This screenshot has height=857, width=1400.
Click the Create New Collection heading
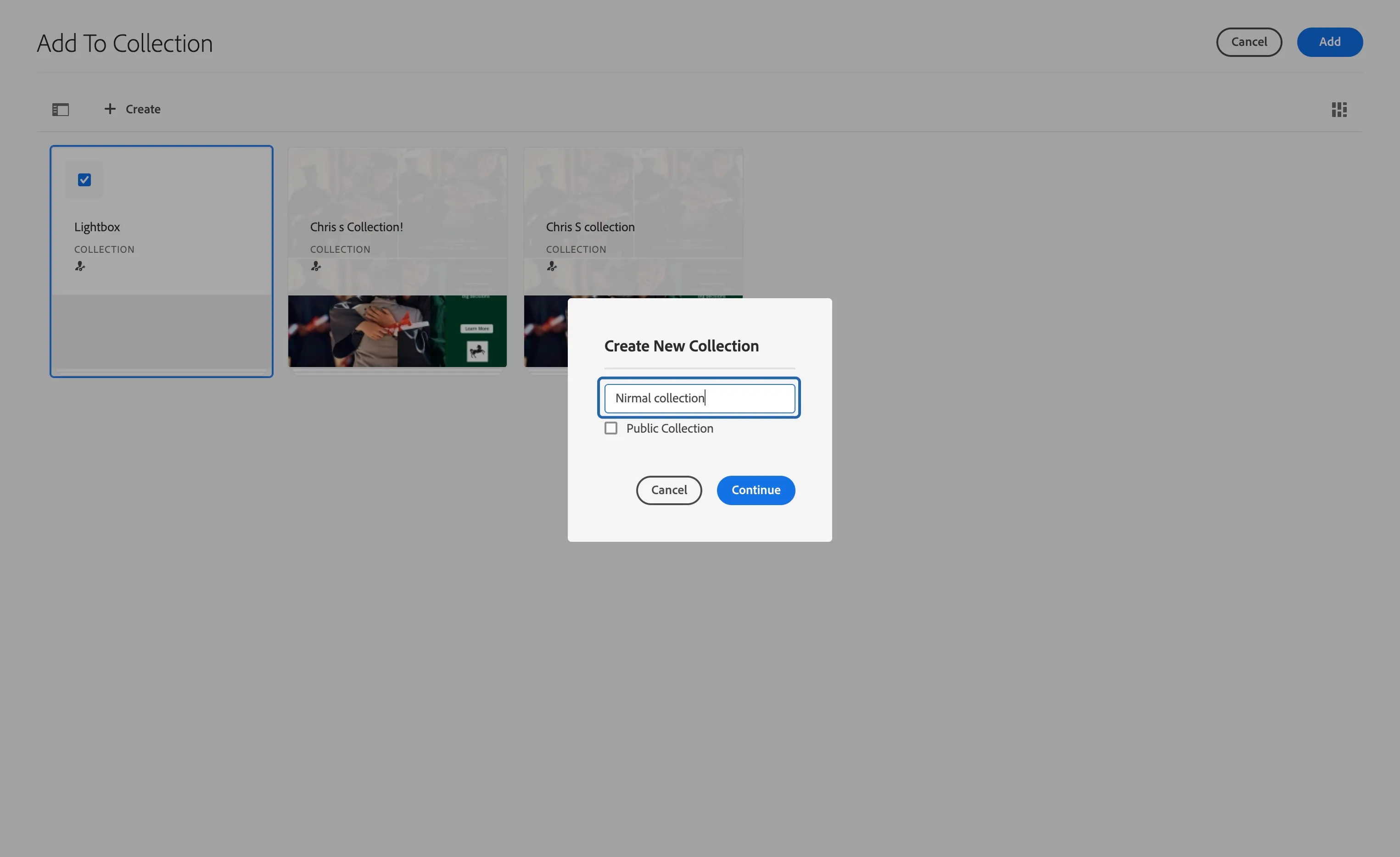click(x=681, y=346)
